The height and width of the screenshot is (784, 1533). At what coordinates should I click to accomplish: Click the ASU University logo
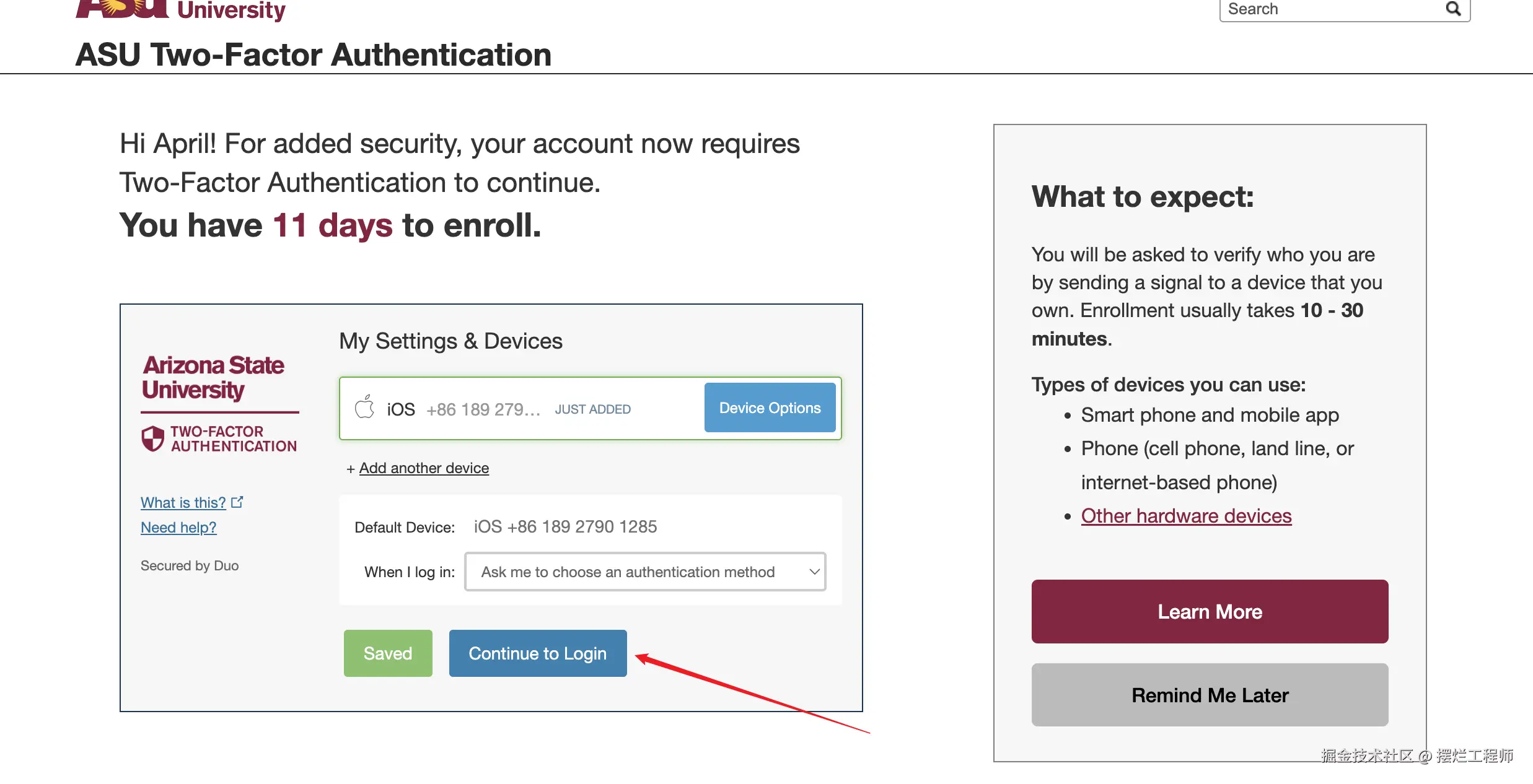[180, 9]
